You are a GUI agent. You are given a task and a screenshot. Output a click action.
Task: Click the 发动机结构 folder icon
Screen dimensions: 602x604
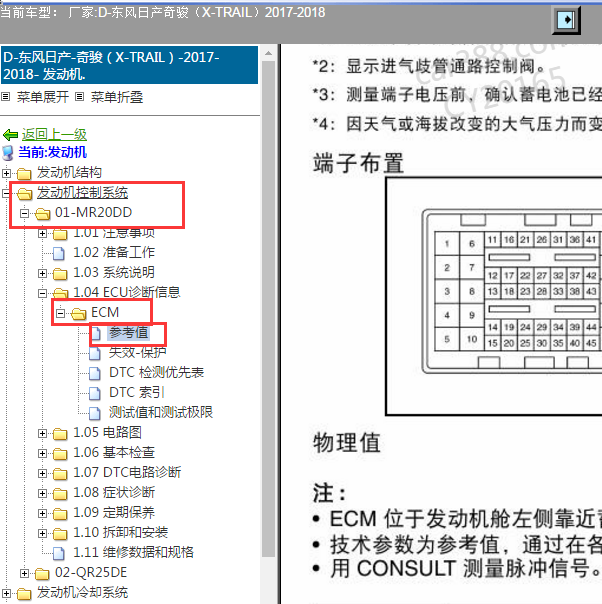click(24, 174)
